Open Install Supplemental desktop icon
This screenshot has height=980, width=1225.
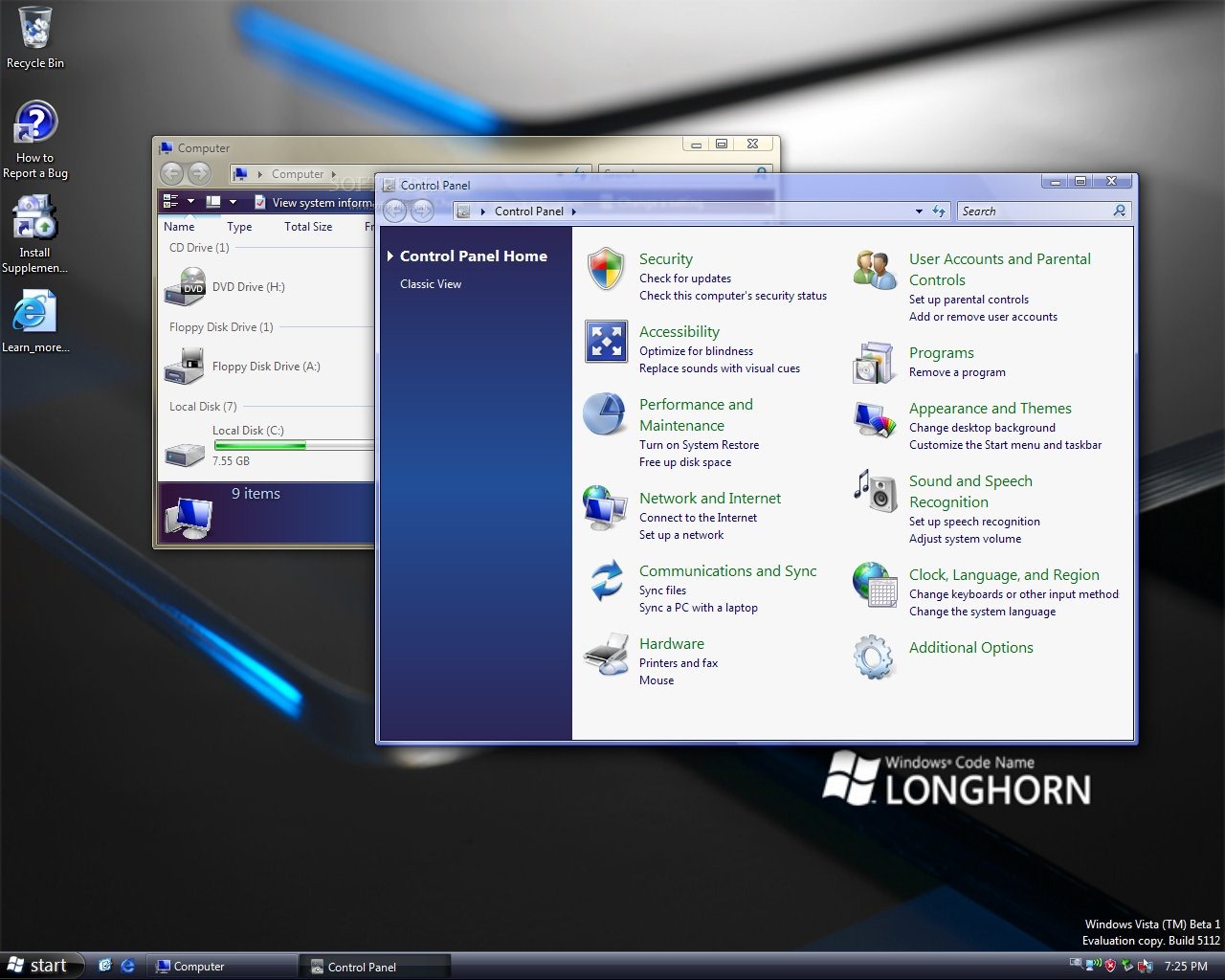coord(35,234)
